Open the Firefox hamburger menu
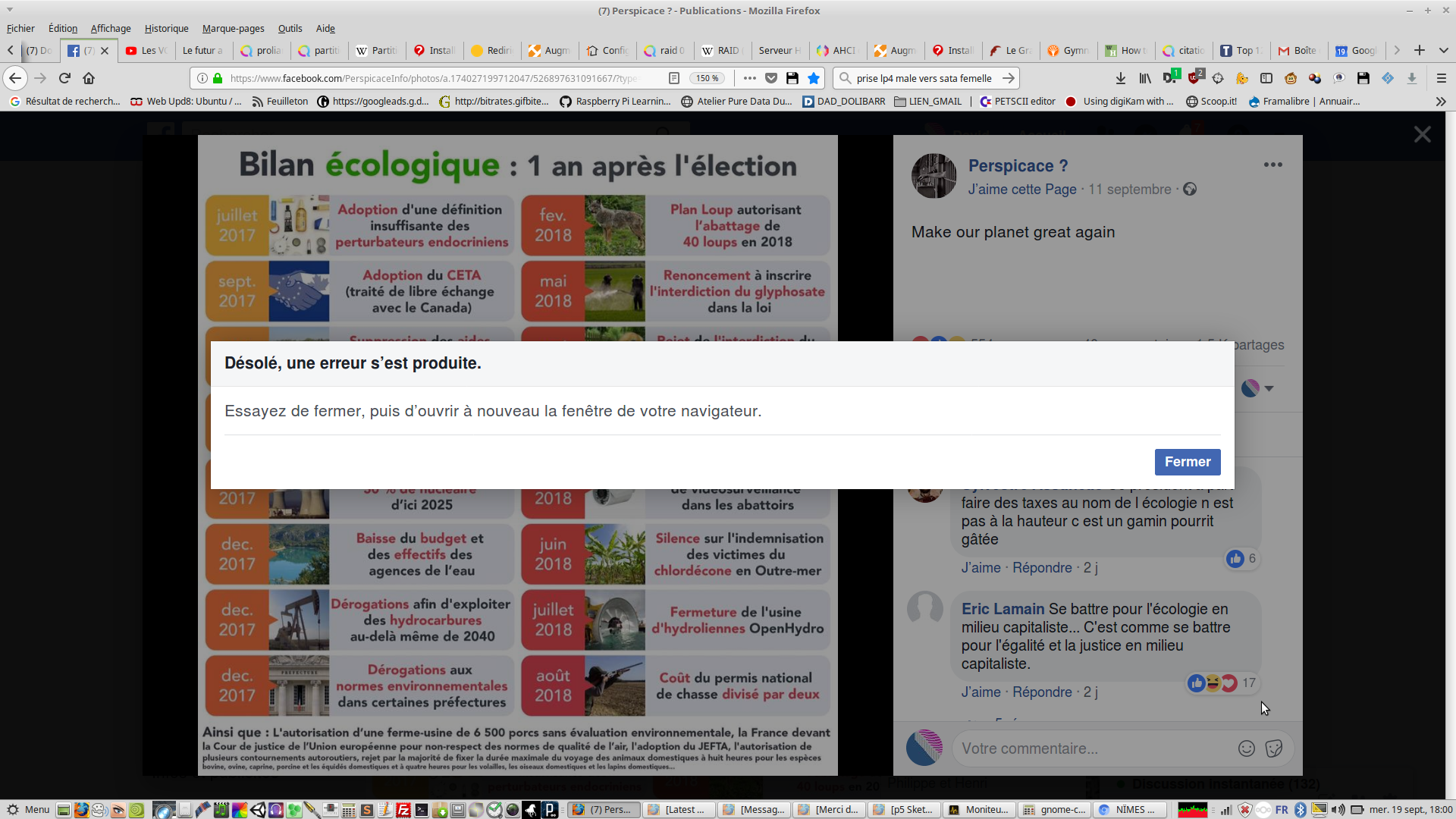The width and height of the screenshot is (1456, 819). (1442, 78)
